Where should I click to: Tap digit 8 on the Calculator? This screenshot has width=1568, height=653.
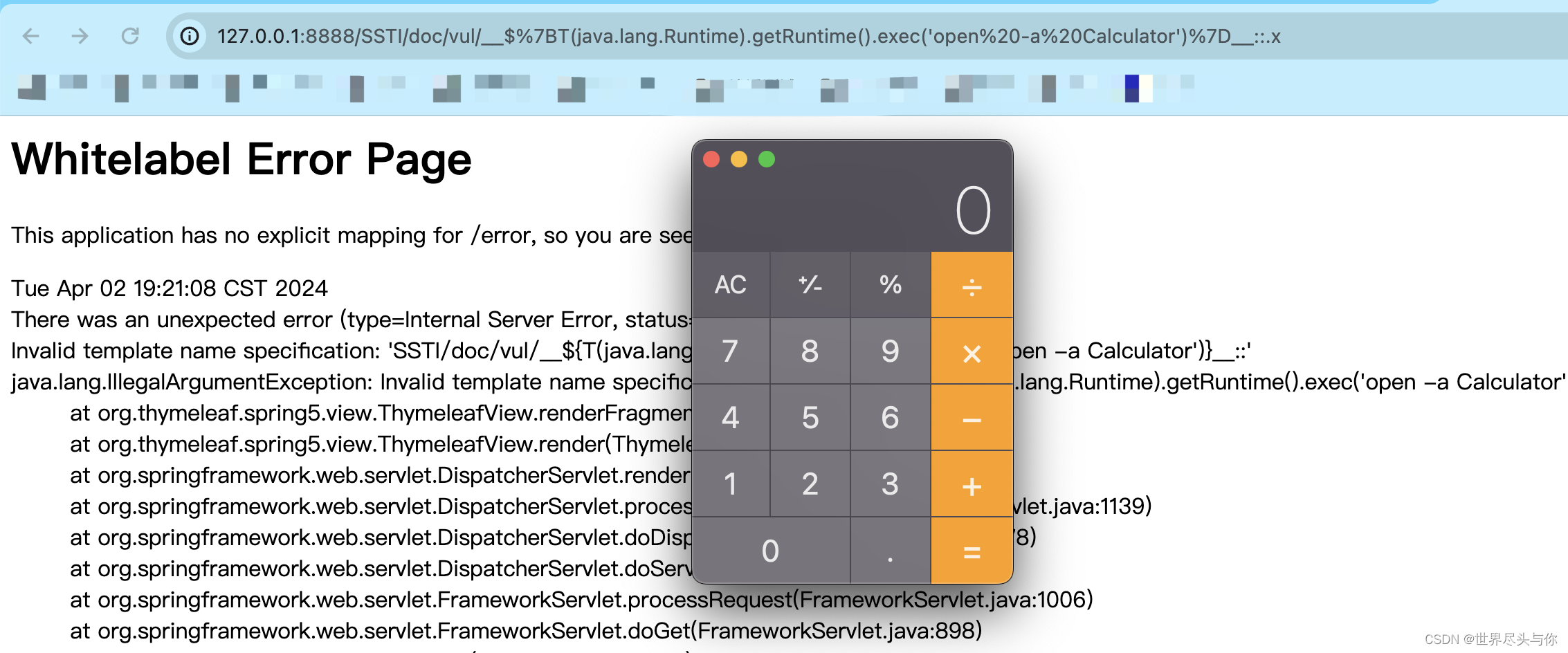click(x=810, y=351)
